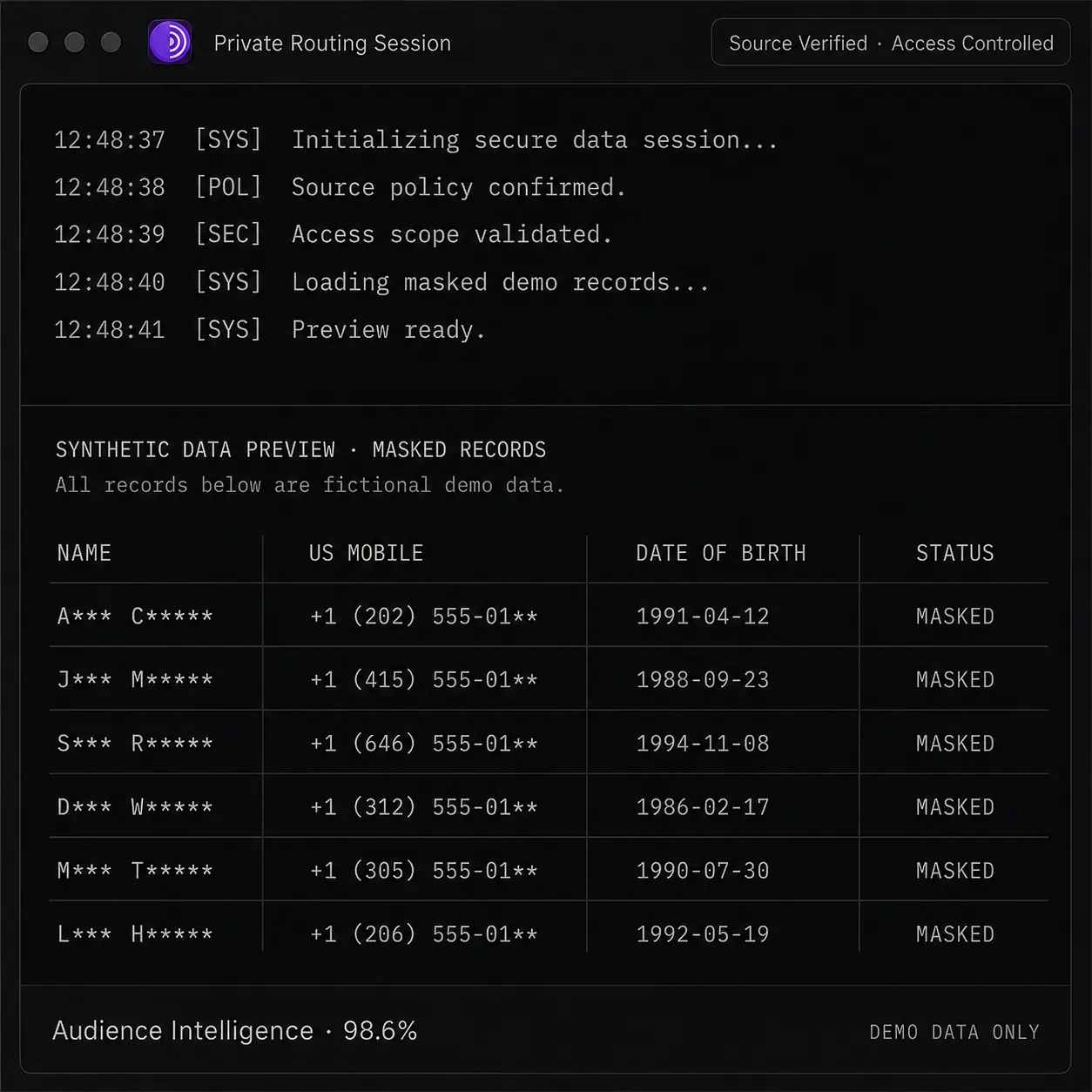Select the US MOBILE column header
This screenshot has width=1092, height=1092.
click(366, 553)
